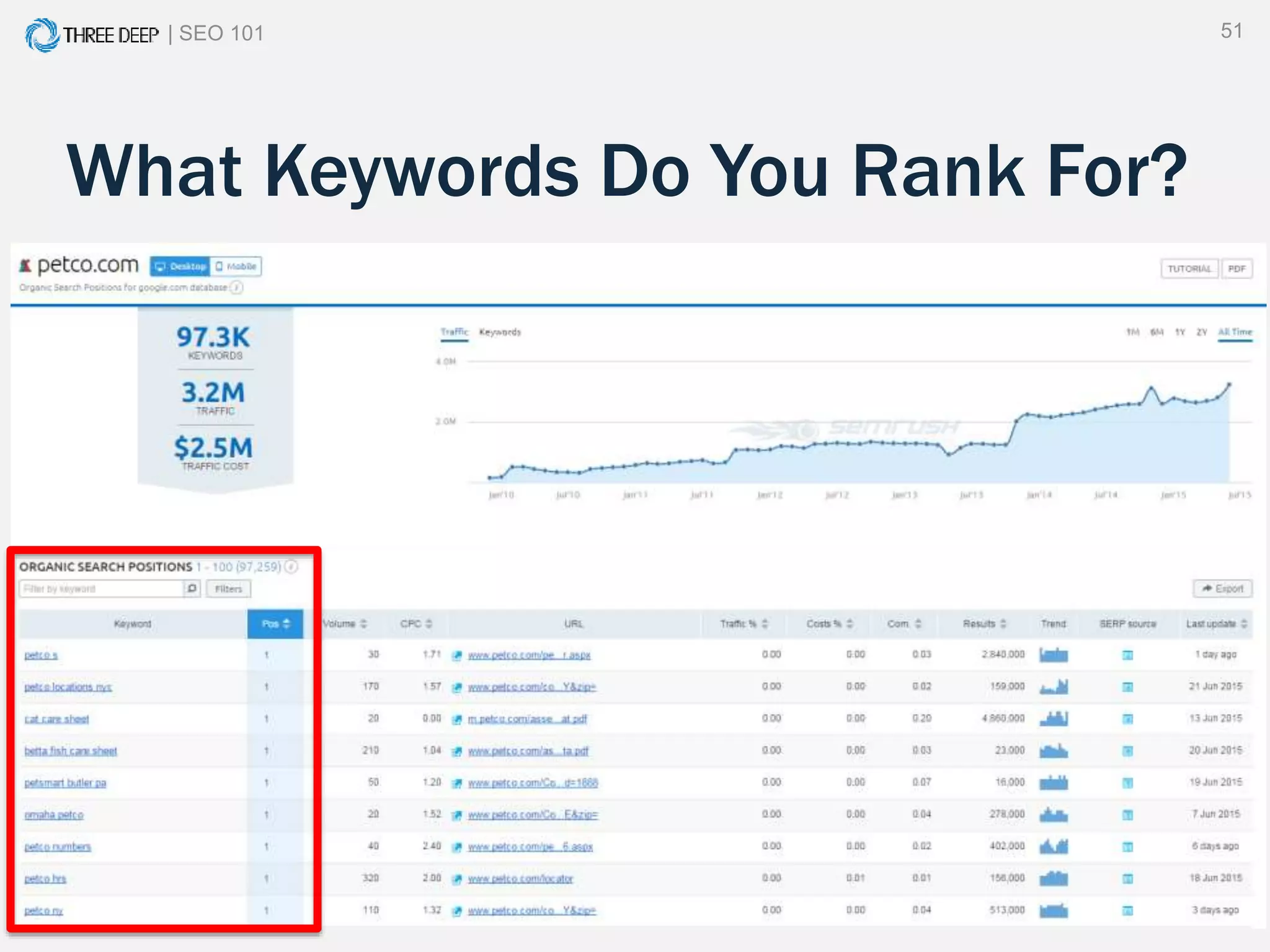Image resolution: width=1270 pixels, height=952 pixels.
Task: Click trend sparkline in petco s row
Action: [1054, 654]
